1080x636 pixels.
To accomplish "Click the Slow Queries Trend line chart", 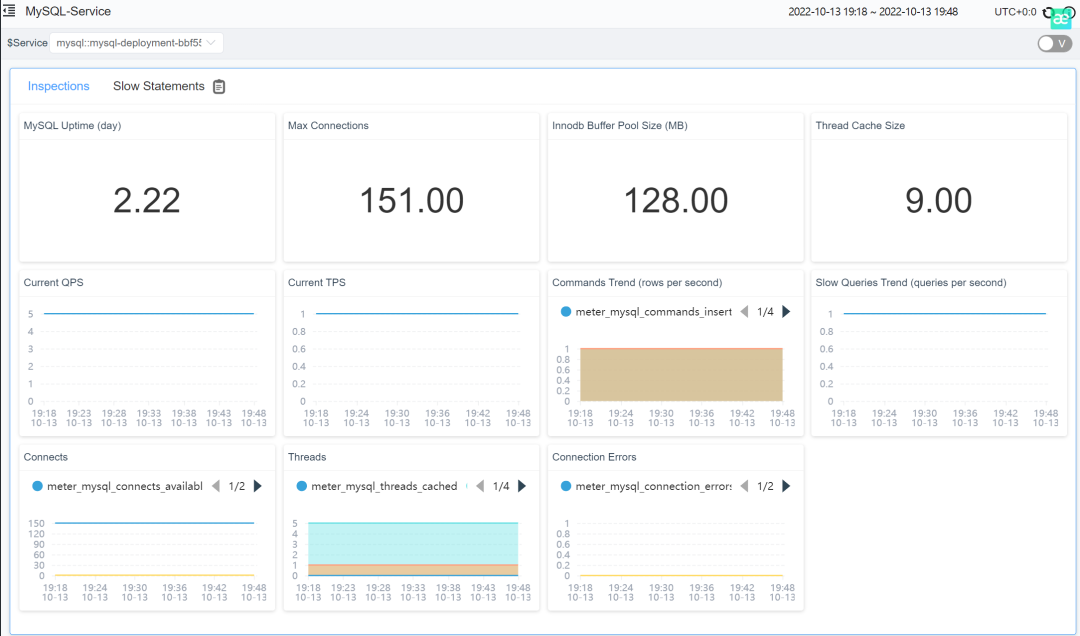I will 939,365.
